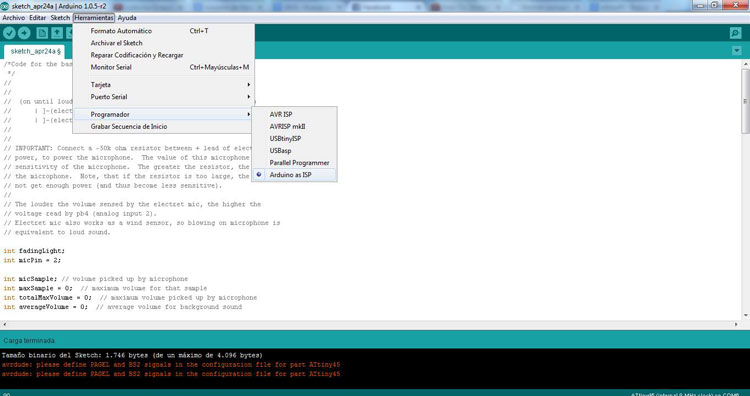This screenshot has height=396, width=750.
Task: Click the 'int averageVolume = 0;' code line
Action: pyautogui.click(x=122, y=307)
